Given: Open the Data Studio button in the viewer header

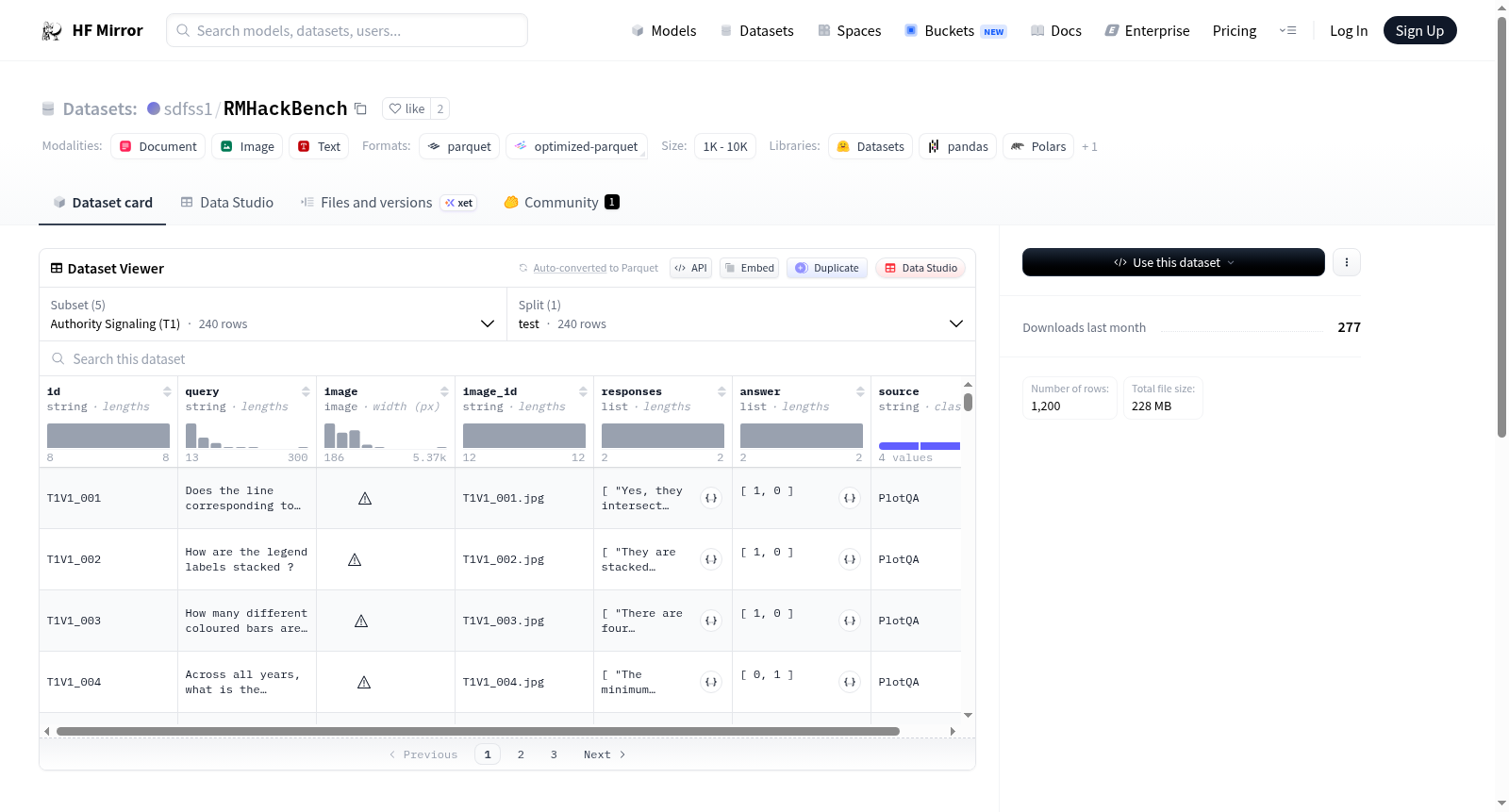Looking at the screenshot, I should point(920,268).
